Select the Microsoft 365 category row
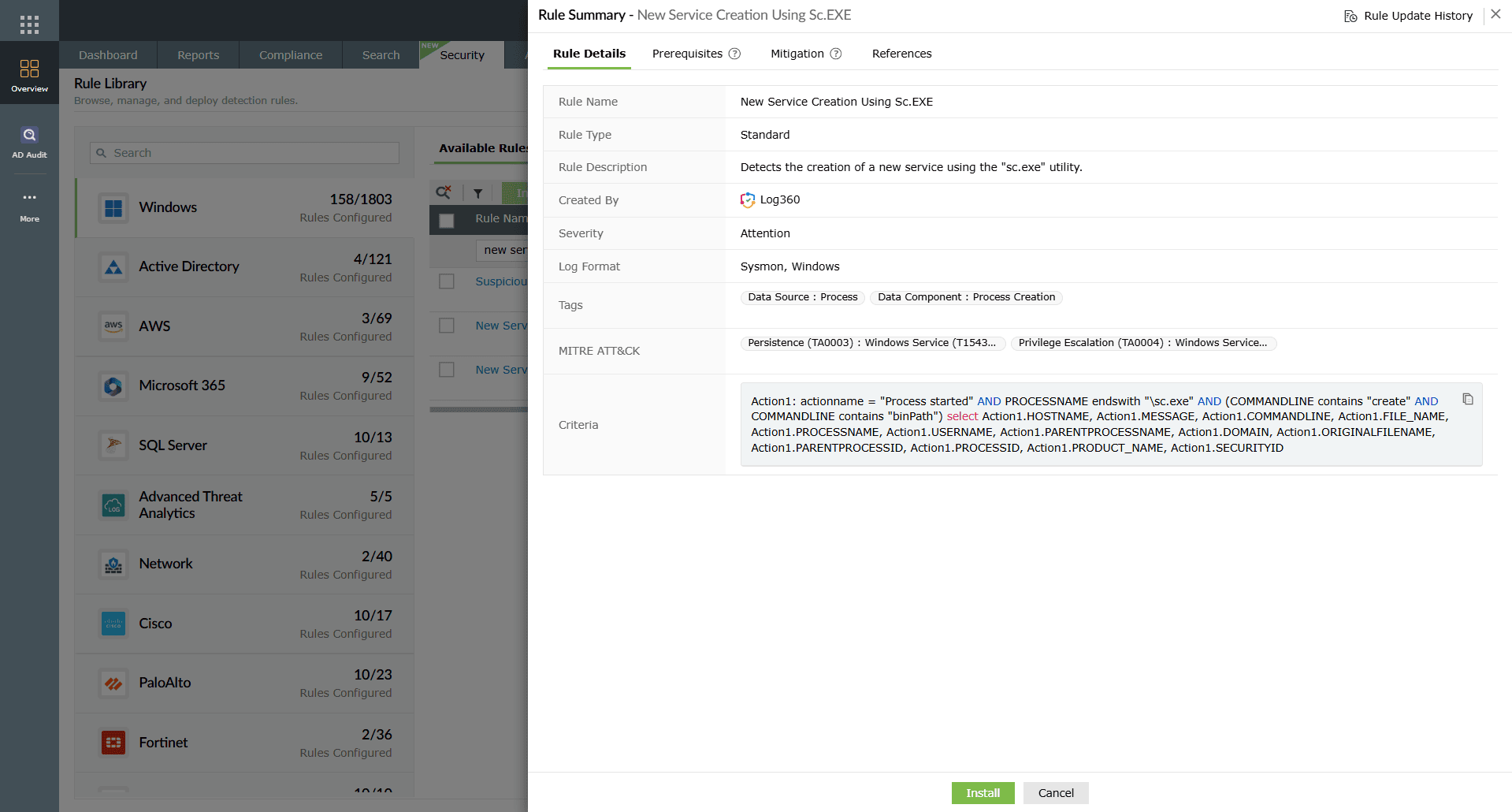The height and width of the screenshot is (812, 1512). 245,386
